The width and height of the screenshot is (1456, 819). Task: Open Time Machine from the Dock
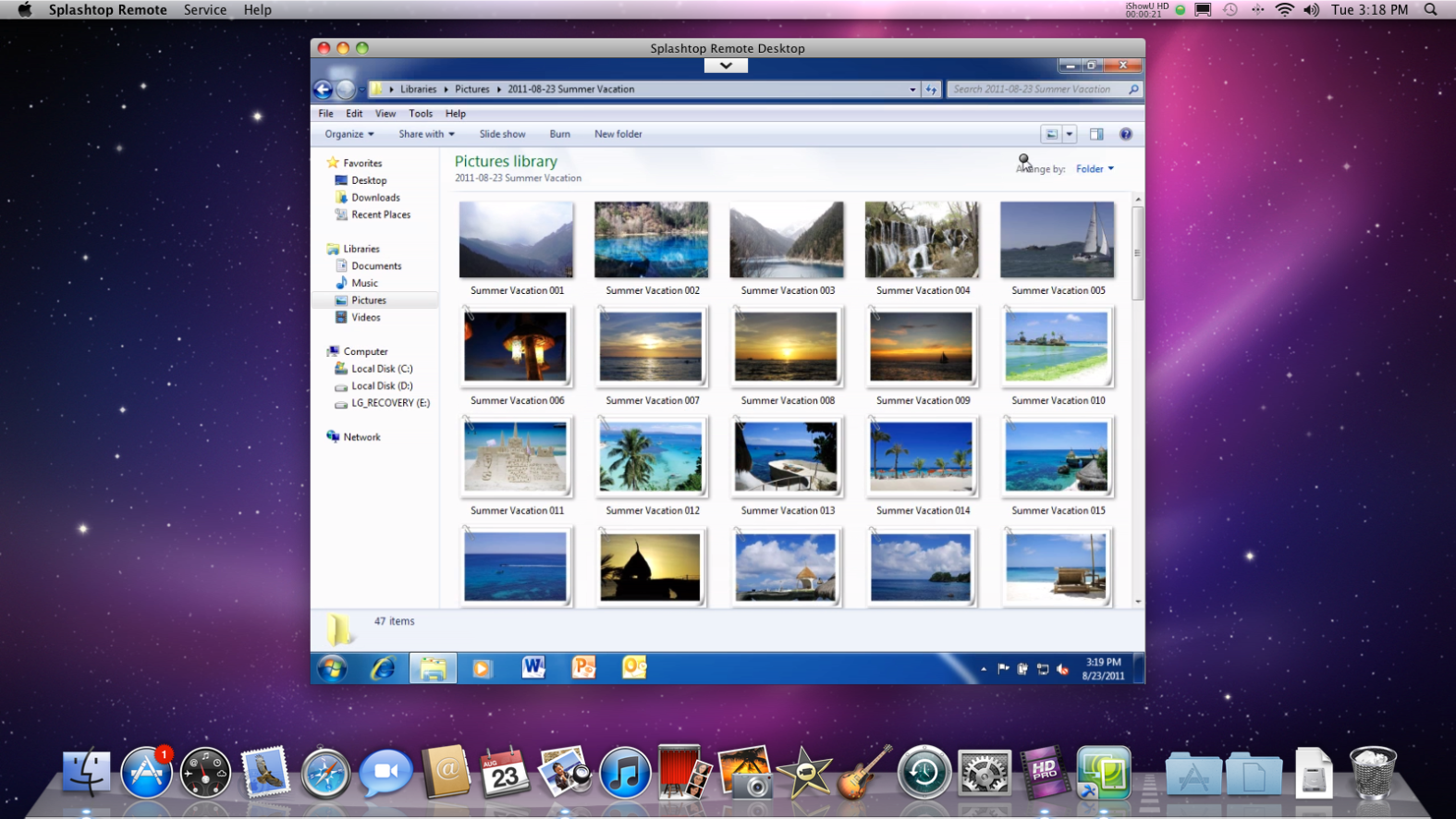(924, 773)
